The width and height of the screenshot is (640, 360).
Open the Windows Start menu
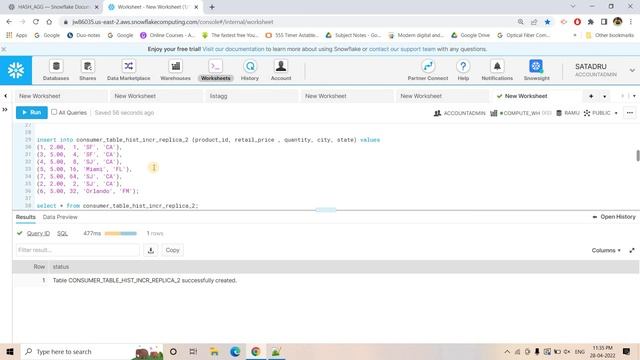(x=10, y=351)
